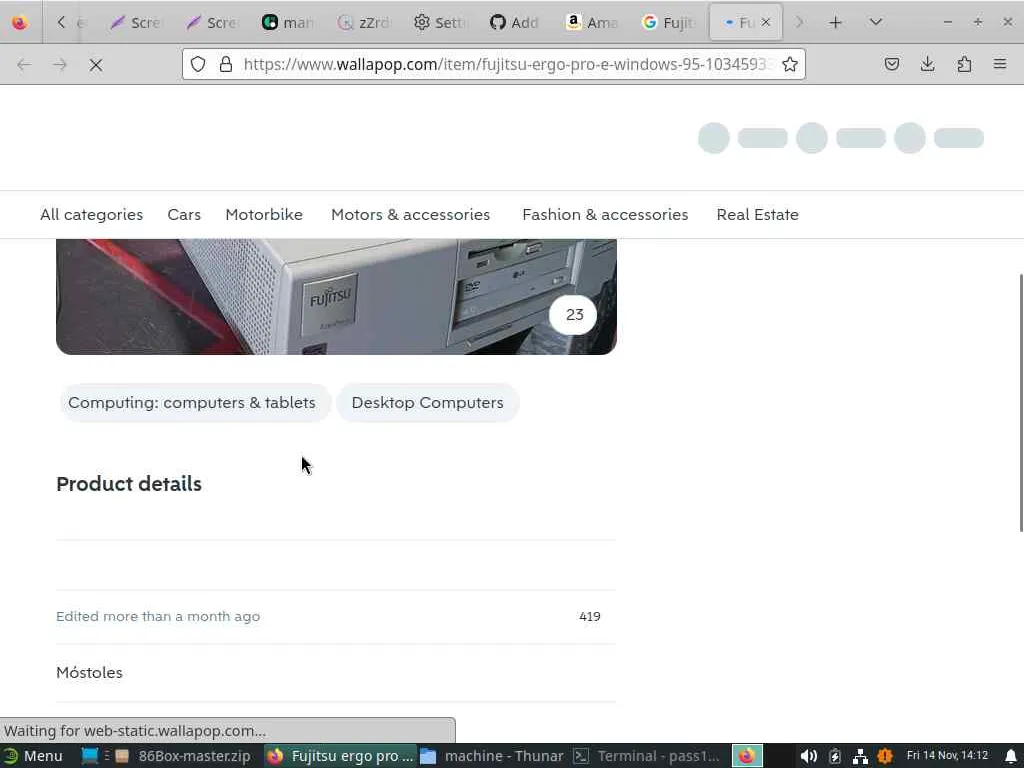Open the network connection tray icon
The image size is (1024, 768).
[860, 756]
